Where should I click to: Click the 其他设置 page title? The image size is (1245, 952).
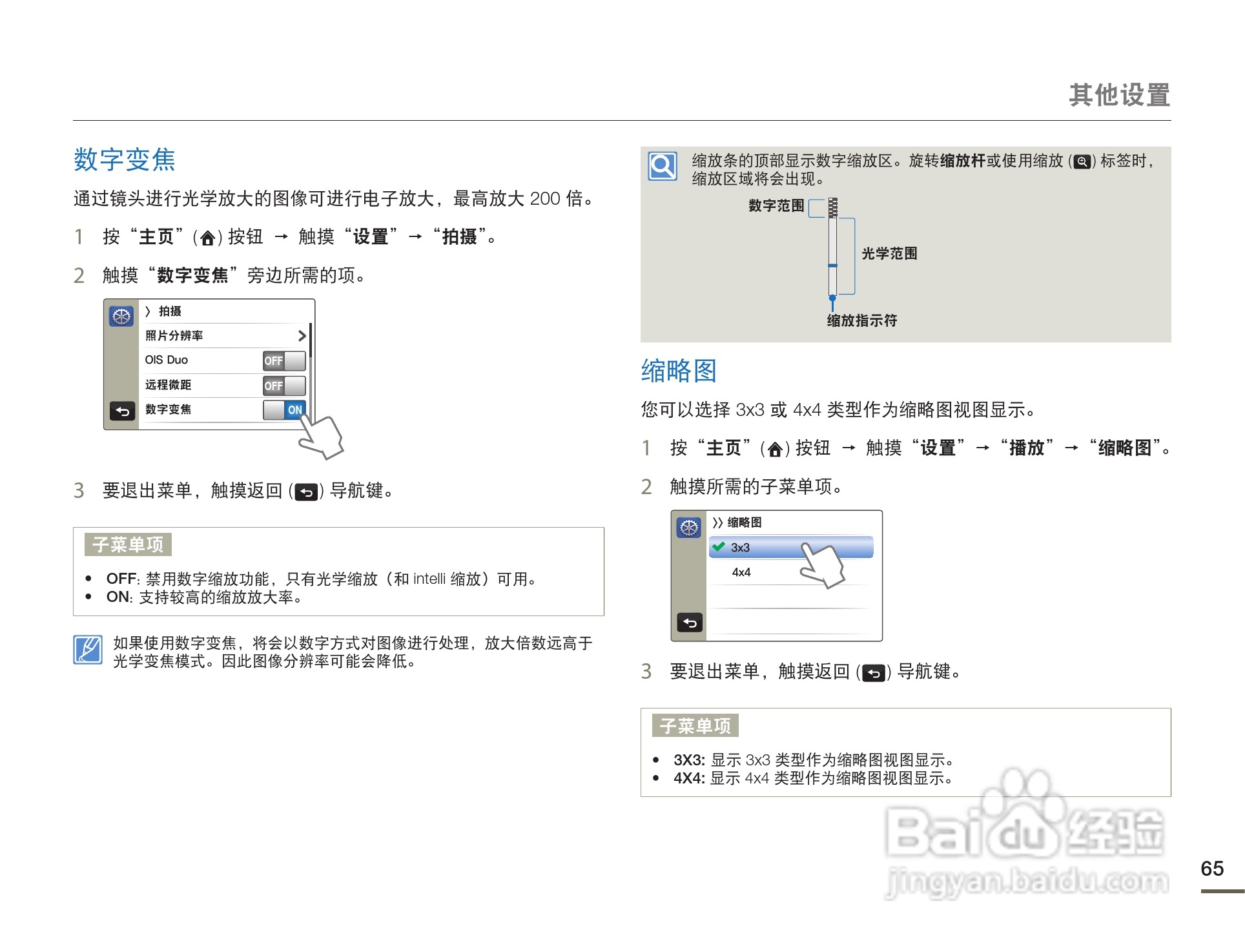point(1120,95)
